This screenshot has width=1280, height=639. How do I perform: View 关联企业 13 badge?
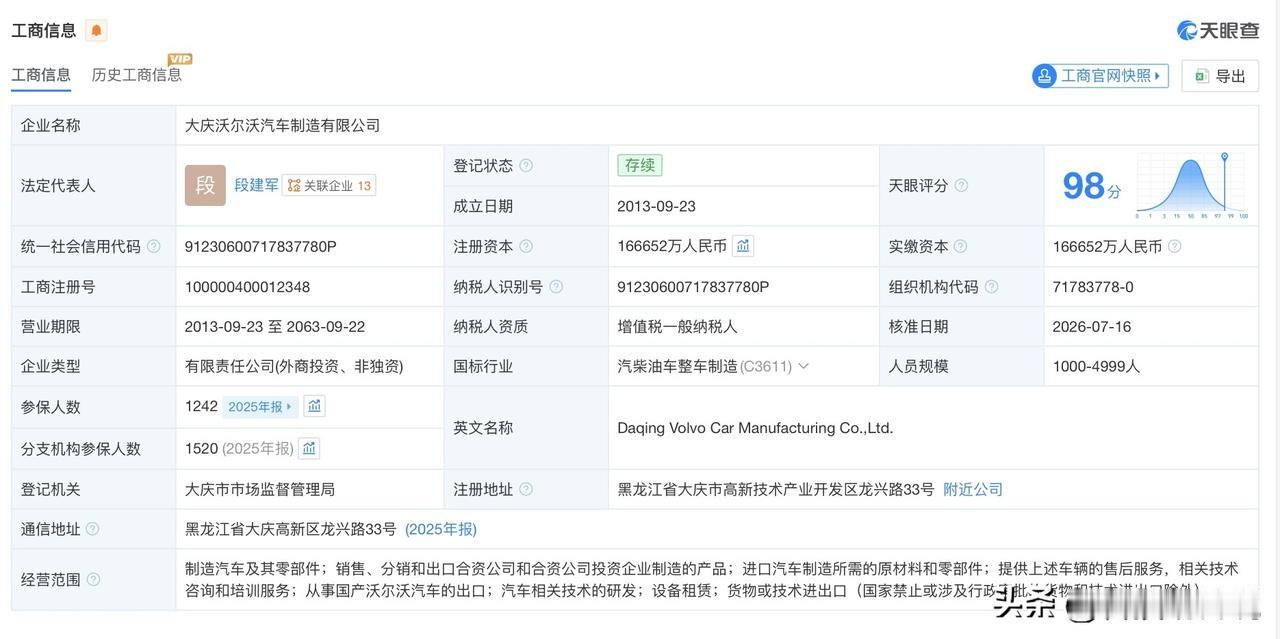pos(329,185)
